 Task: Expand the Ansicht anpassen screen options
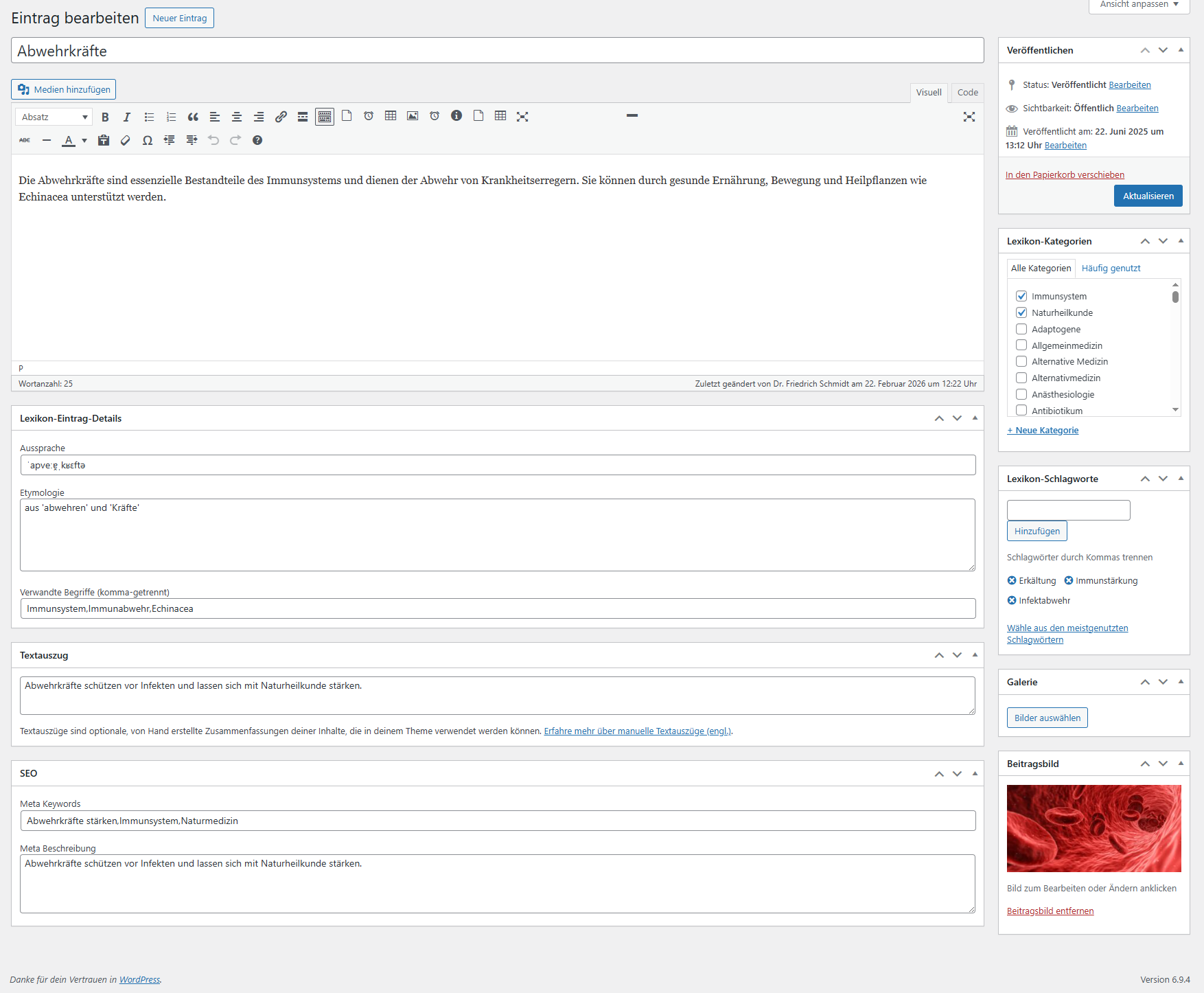coord(1139,5)
